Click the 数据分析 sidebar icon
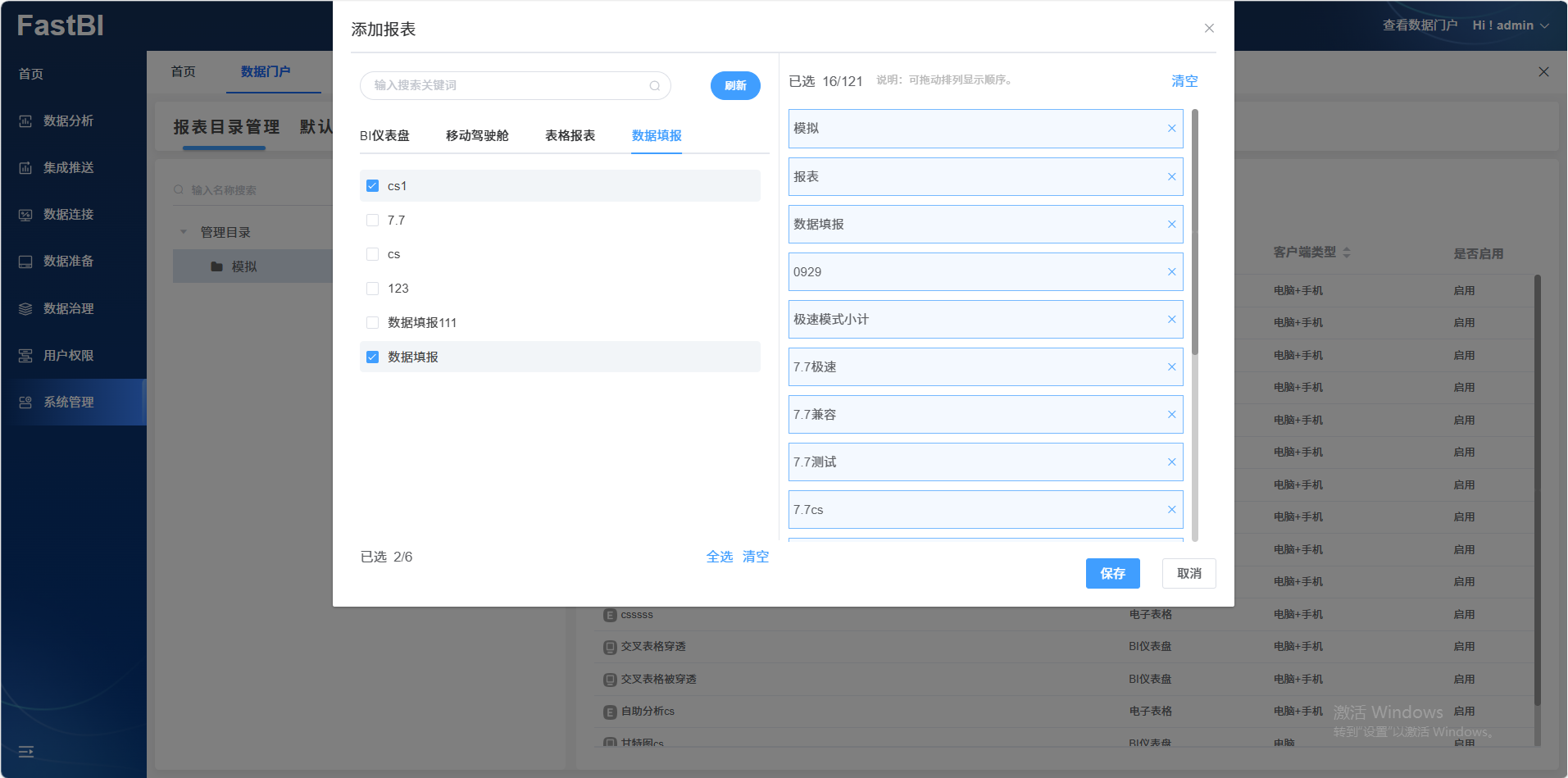The image size is (1568, 778). (25, 121)
